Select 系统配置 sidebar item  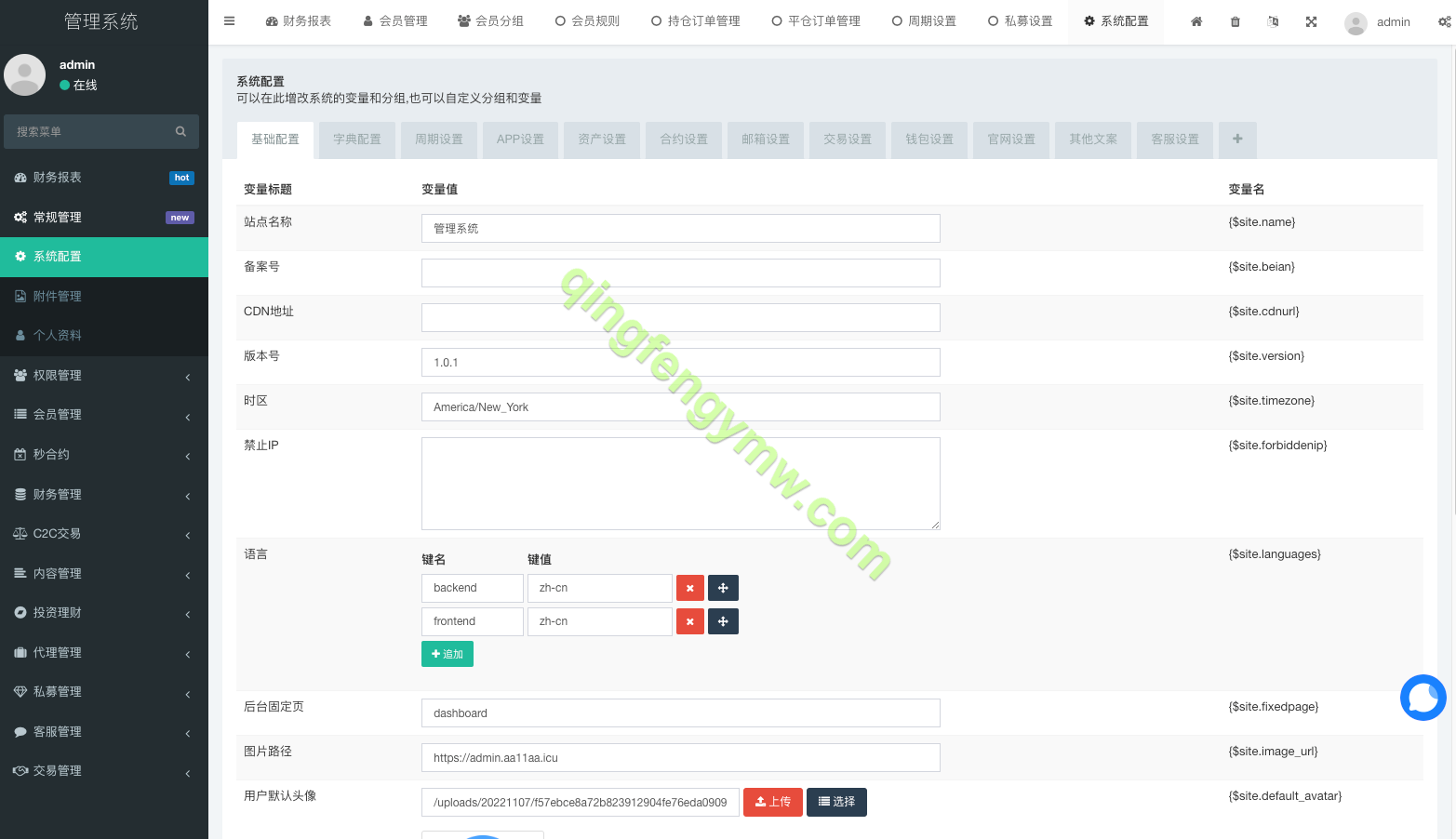(x=104, y=257)
